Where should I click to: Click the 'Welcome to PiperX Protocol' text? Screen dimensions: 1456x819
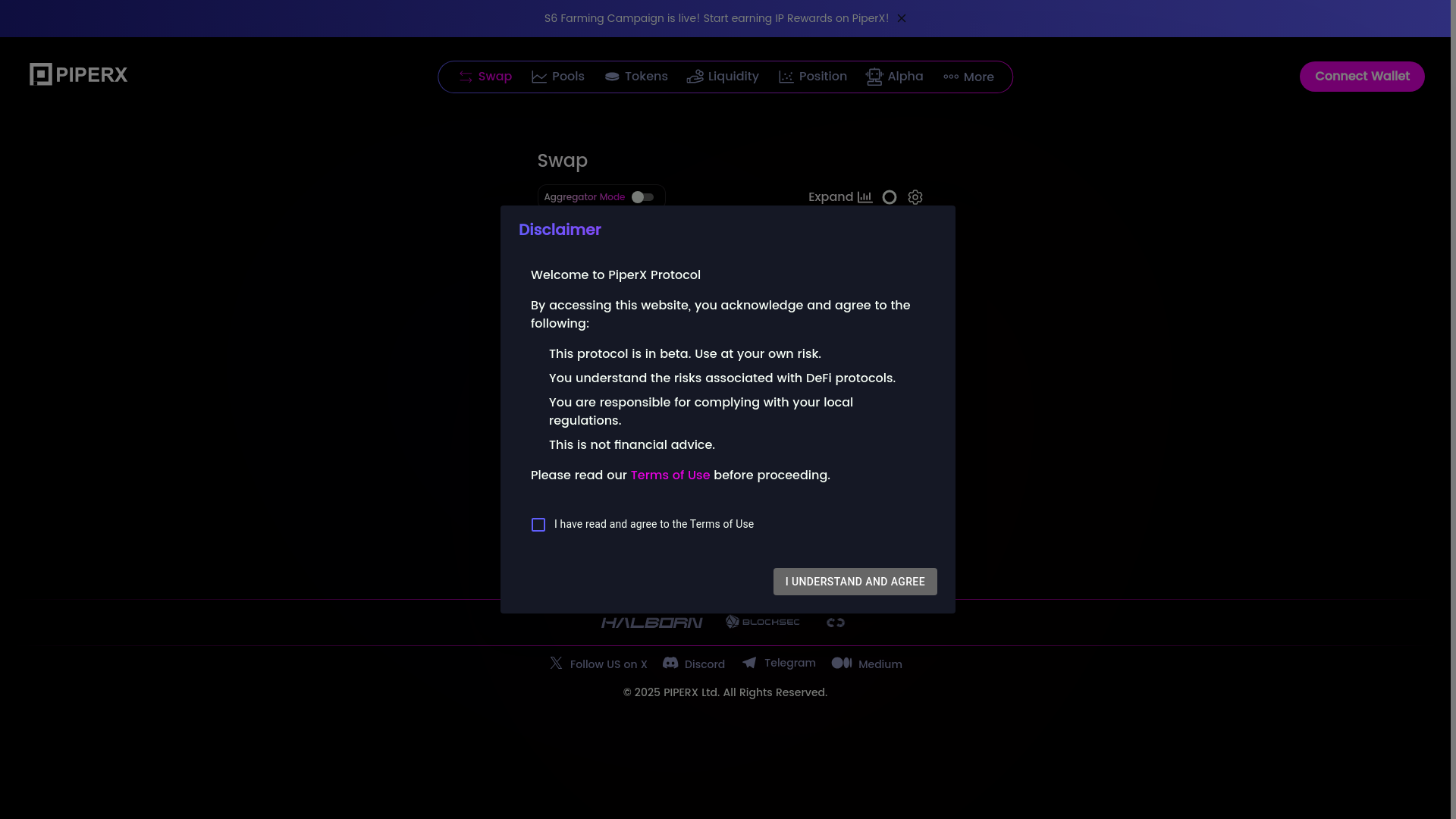click(x=616, y=275)
